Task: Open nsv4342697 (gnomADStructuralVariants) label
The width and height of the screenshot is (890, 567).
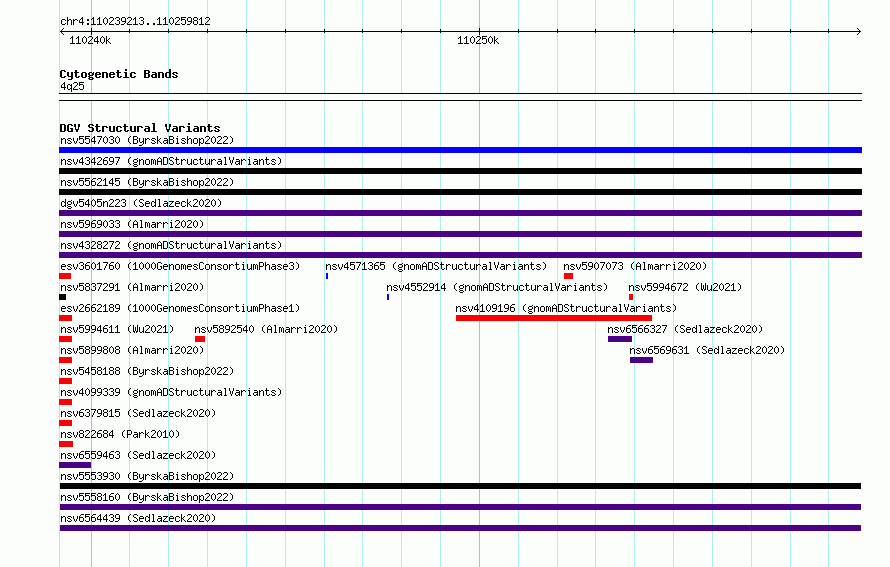Action: click(171, 161)
